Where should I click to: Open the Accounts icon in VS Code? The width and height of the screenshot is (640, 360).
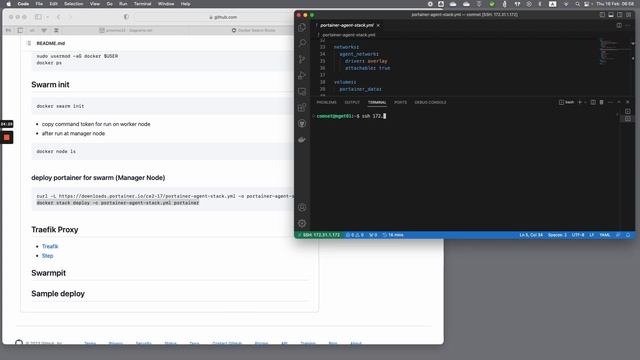coord(302,207)
